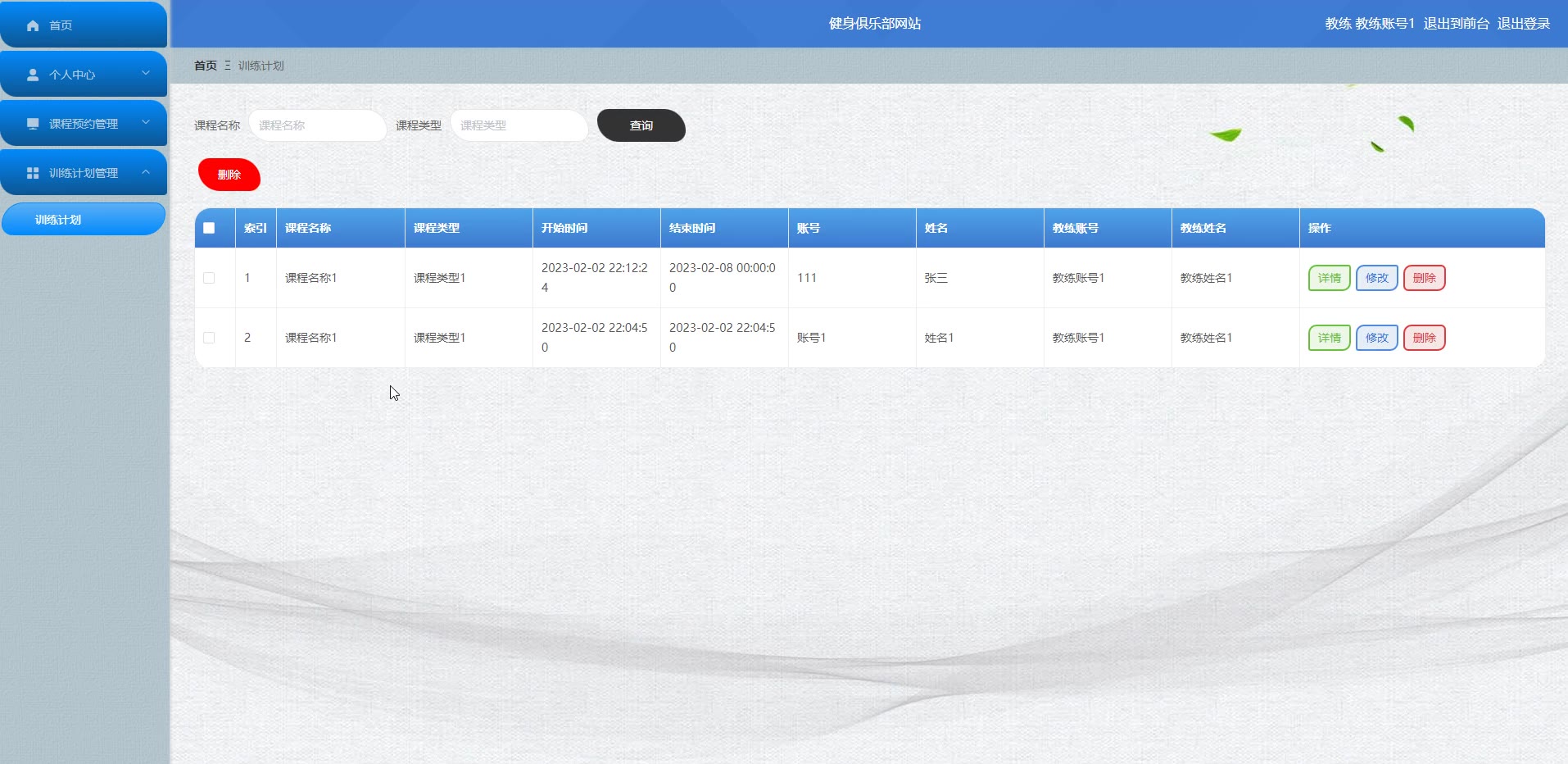Click the 首页 breadcrumb link
The width and height of the screenshot is (1568, 764).
206,66
